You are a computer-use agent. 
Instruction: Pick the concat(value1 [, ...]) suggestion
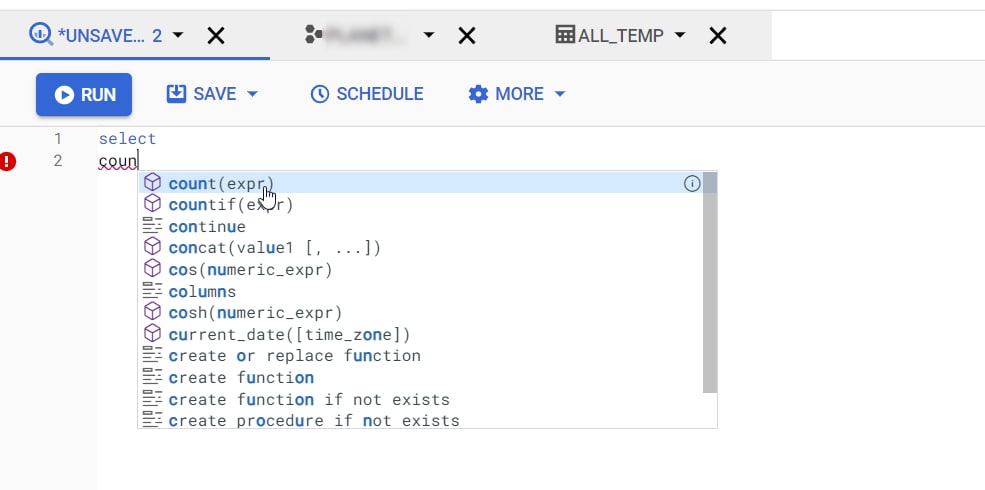[274, 248]
